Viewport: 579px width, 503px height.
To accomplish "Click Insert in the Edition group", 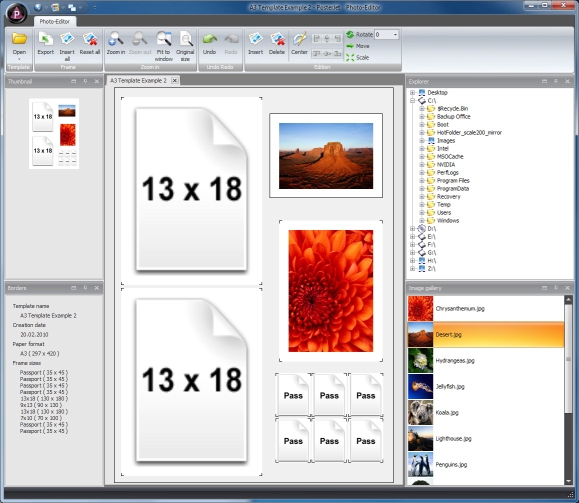I will click(256, 44).
